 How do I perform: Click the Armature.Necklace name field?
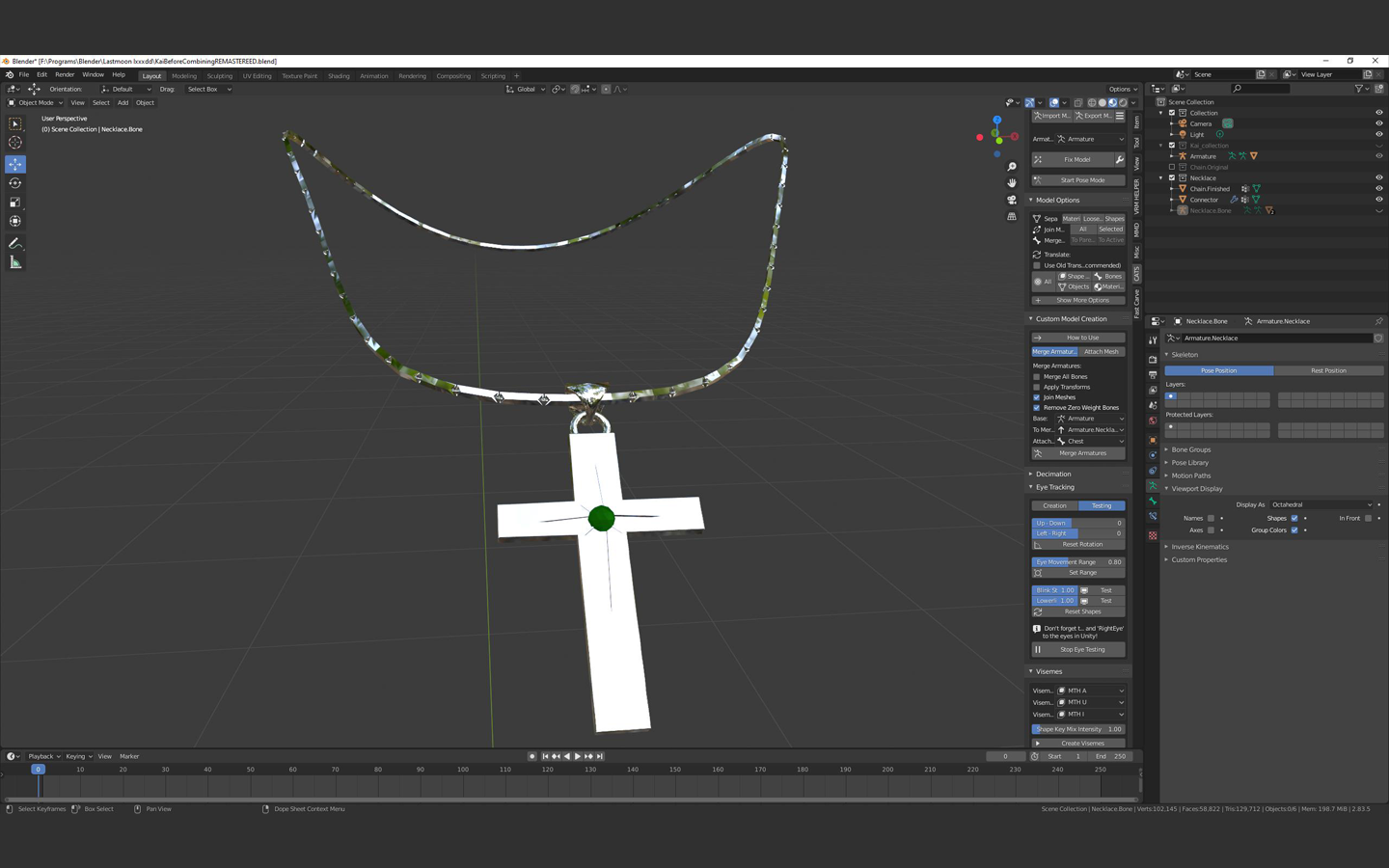coord(1273,339)
